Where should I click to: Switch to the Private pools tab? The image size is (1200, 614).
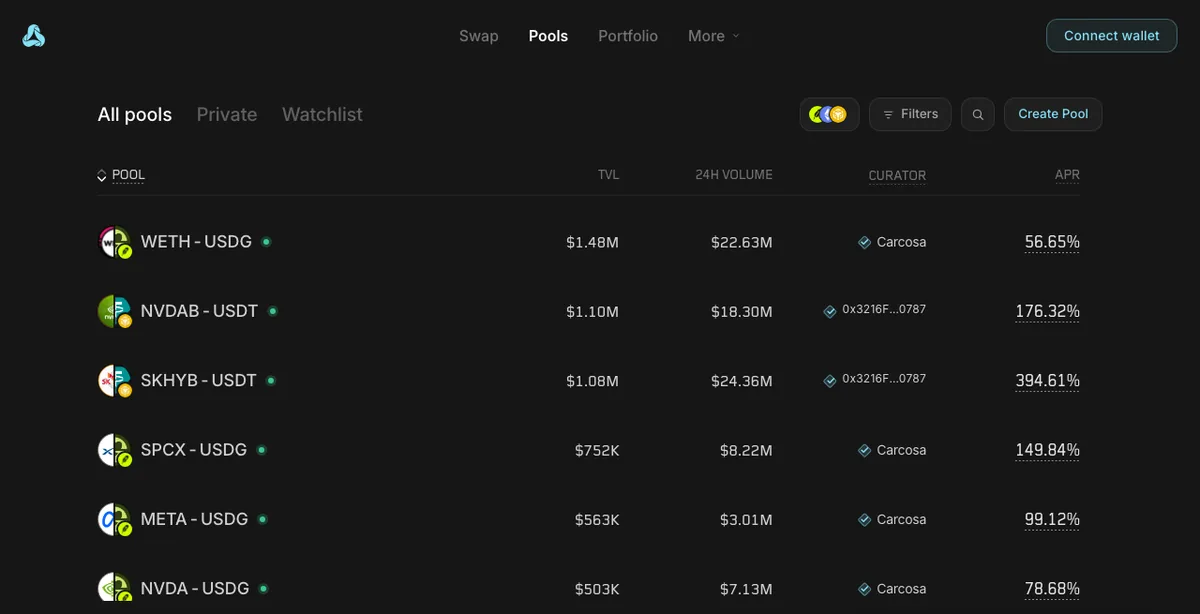tap(227, 115)
